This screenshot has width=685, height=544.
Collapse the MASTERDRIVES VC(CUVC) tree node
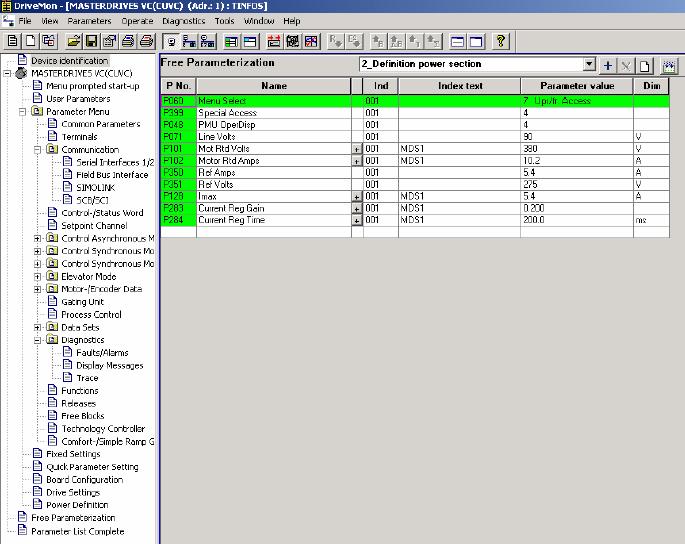click(x=7, y=73)
